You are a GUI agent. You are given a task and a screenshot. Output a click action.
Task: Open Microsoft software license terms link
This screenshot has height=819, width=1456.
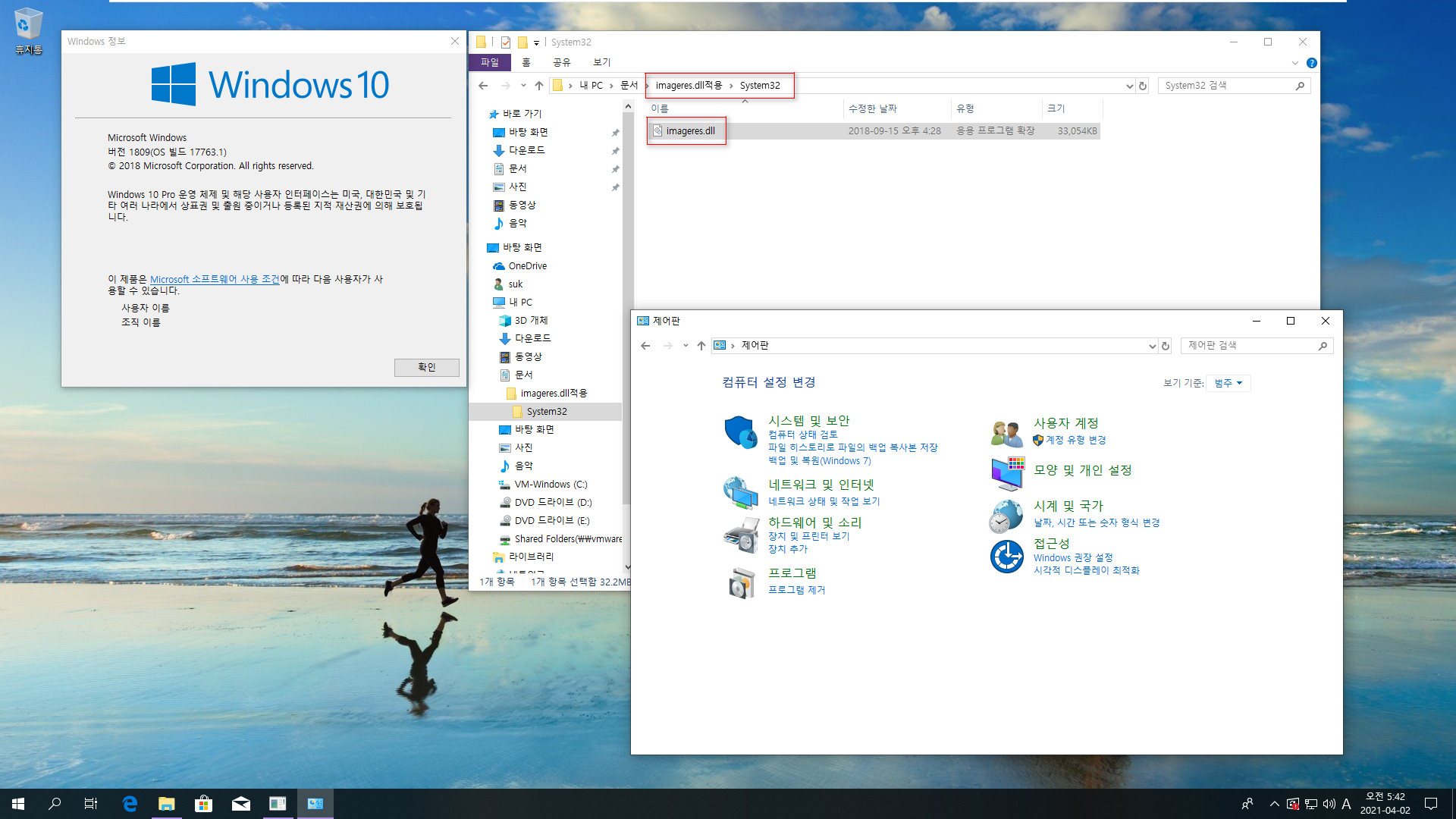[215, 279]
